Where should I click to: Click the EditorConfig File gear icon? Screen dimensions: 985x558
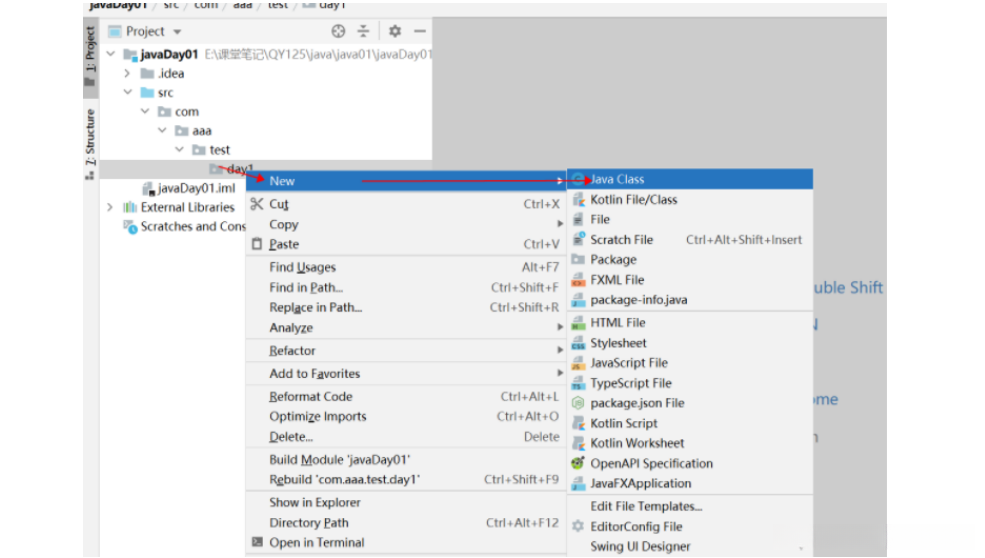(x=578, y=526)
